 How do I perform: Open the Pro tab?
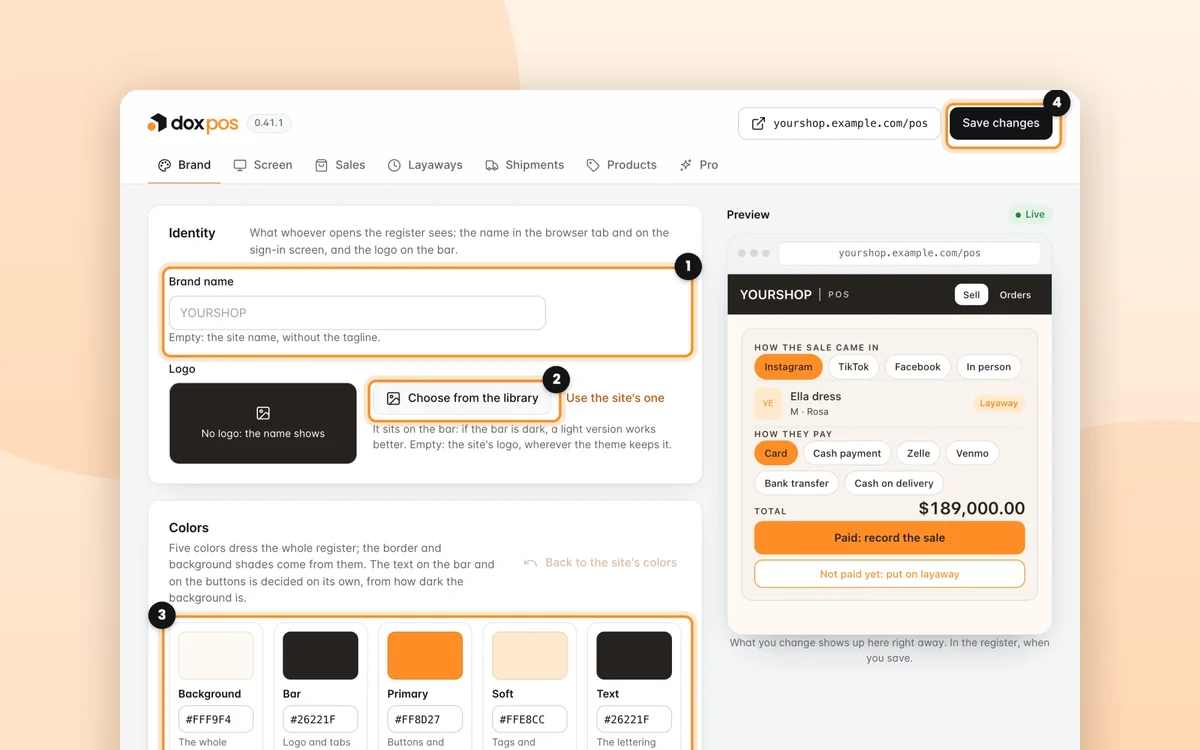point(699,165)
